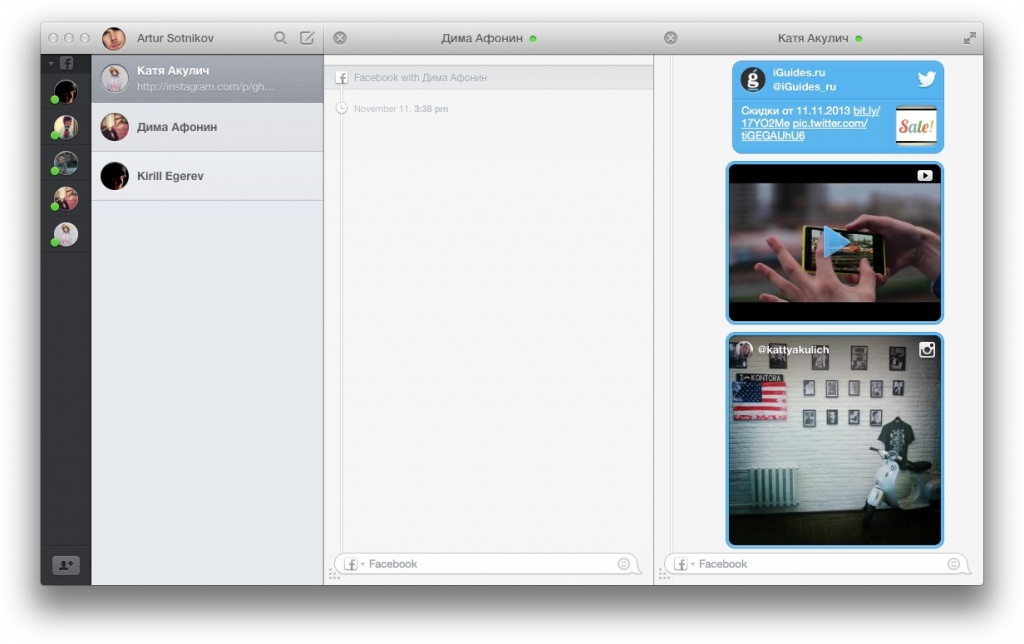Select the Kirill Egerev conversation
The image size is (1024, 644).
tap(207, 176)
